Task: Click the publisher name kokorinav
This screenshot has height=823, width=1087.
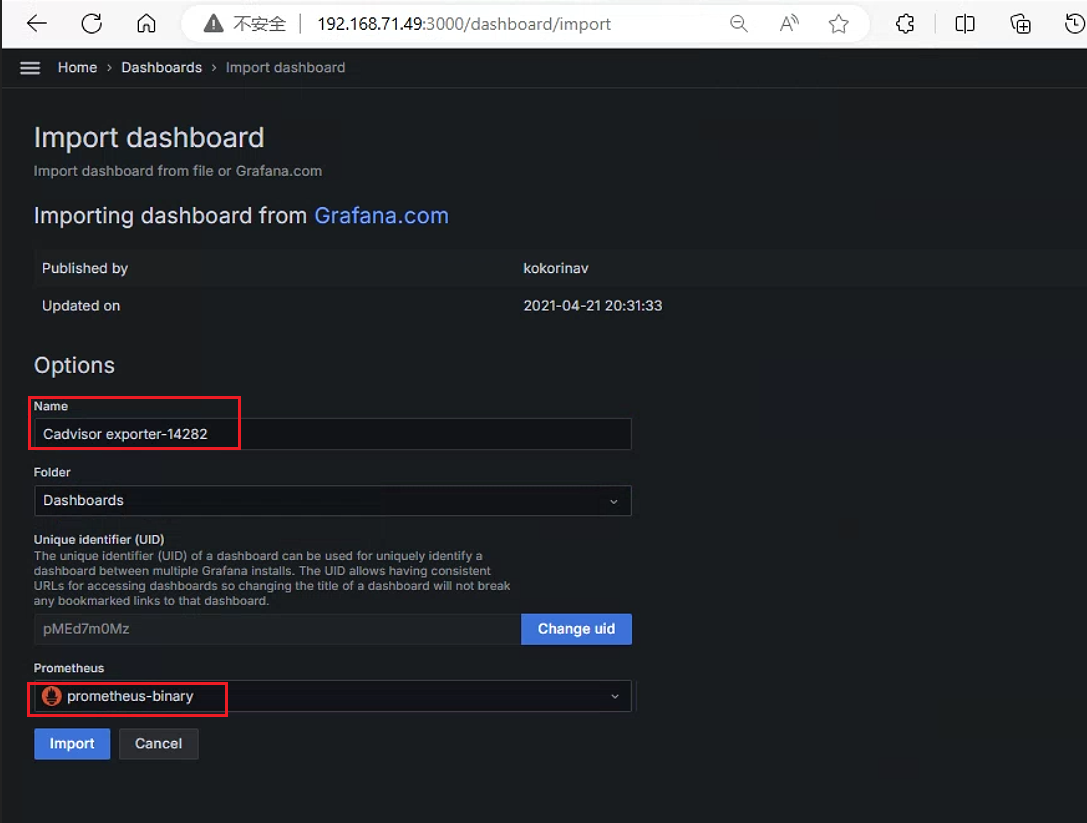Action: pyautogui.click(x=555, y=268)
